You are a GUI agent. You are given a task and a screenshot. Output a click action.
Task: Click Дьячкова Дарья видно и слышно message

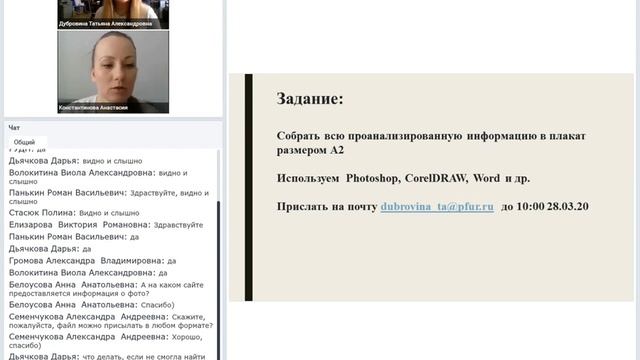(76, 161)
